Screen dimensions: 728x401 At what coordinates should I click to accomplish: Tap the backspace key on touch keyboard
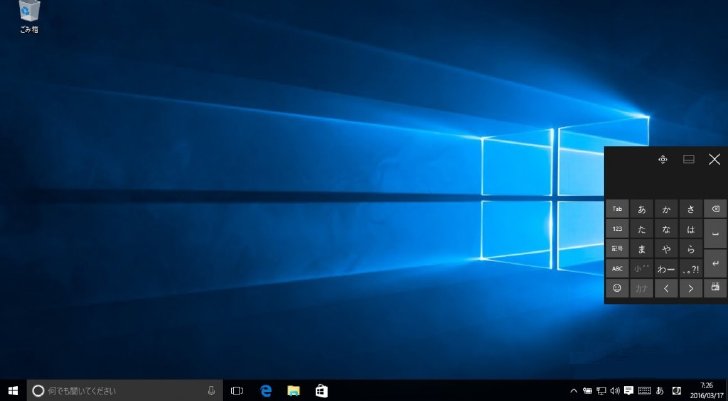715,209
